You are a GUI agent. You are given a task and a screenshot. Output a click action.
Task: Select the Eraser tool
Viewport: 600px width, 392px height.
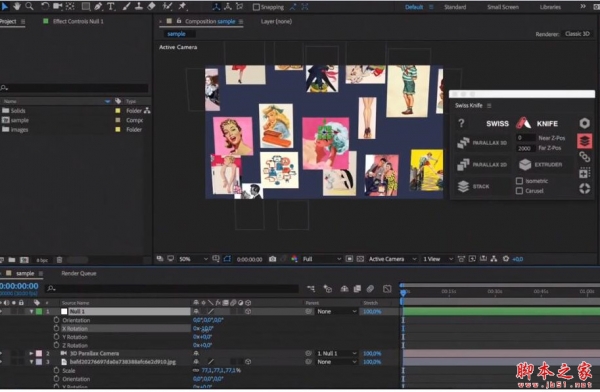click(x=151, y=6)
